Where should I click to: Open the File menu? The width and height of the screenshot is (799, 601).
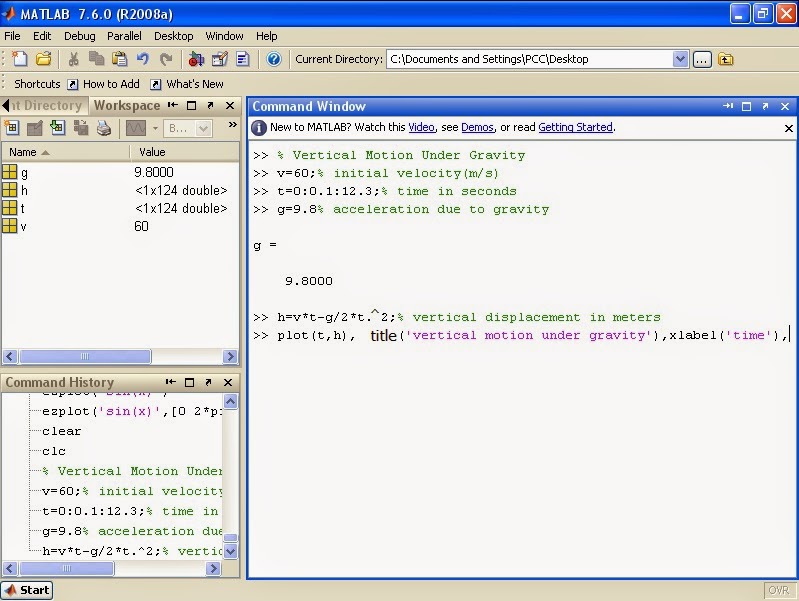point(12,36)
